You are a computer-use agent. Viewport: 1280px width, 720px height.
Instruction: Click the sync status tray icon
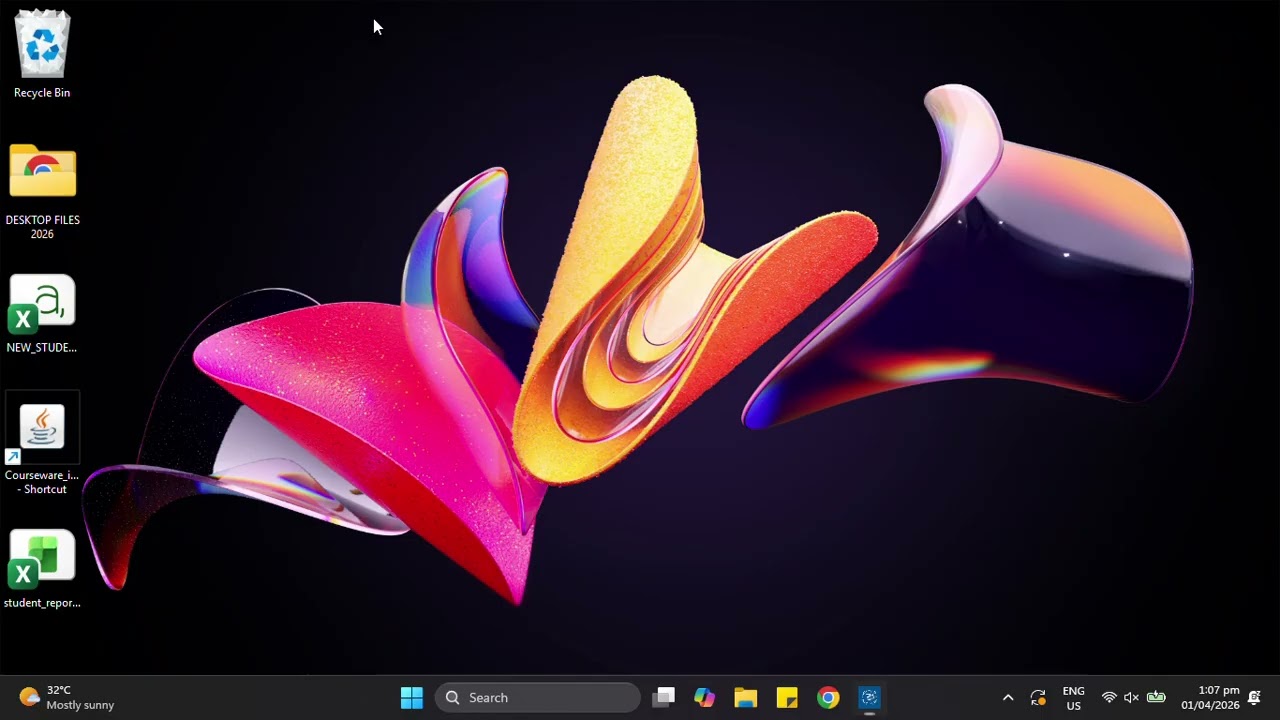[1038, 698]
